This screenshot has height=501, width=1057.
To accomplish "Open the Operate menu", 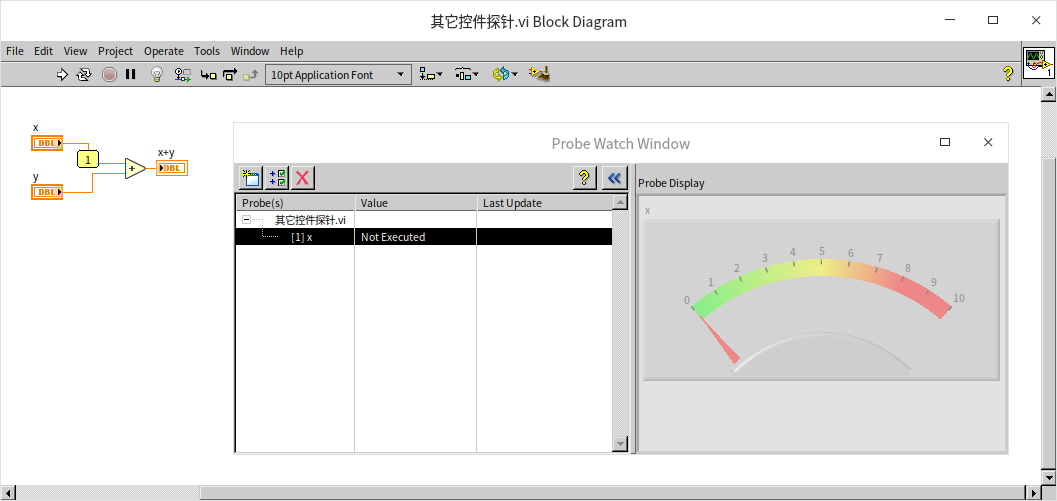I will click(163, 51).
